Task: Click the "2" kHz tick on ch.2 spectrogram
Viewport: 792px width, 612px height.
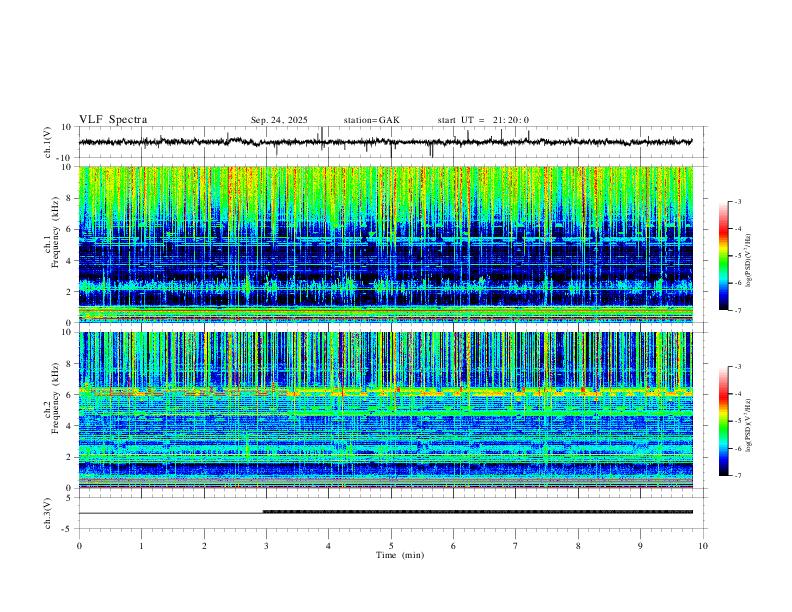Action: pos(70,457)
